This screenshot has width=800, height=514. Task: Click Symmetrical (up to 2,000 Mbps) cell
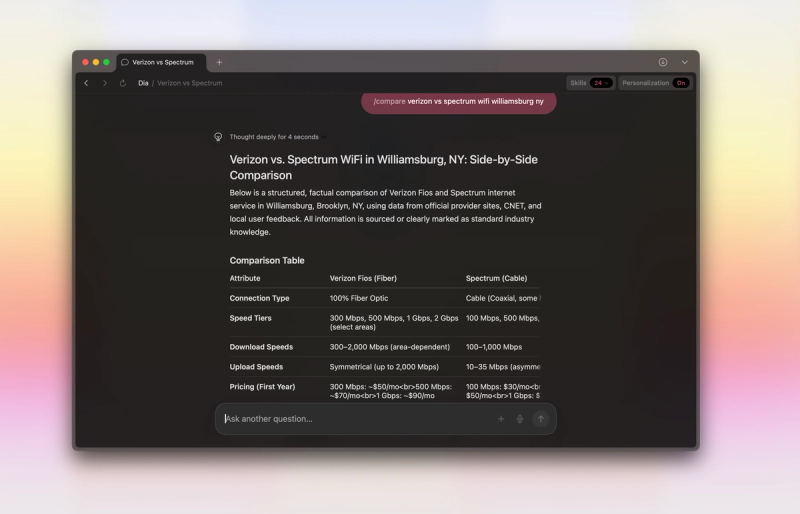(x=384, y=367)
